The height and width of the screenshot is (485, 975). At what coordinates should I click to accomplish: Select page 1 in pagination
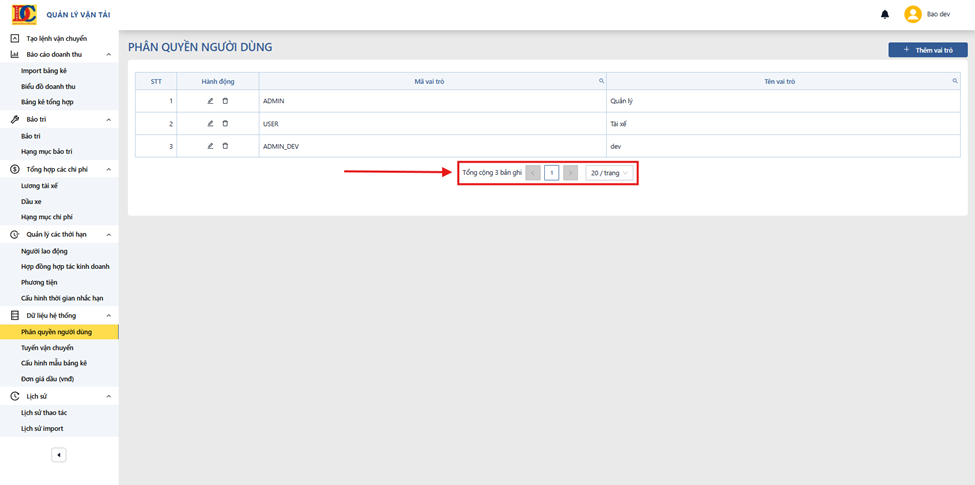[552, 173]
